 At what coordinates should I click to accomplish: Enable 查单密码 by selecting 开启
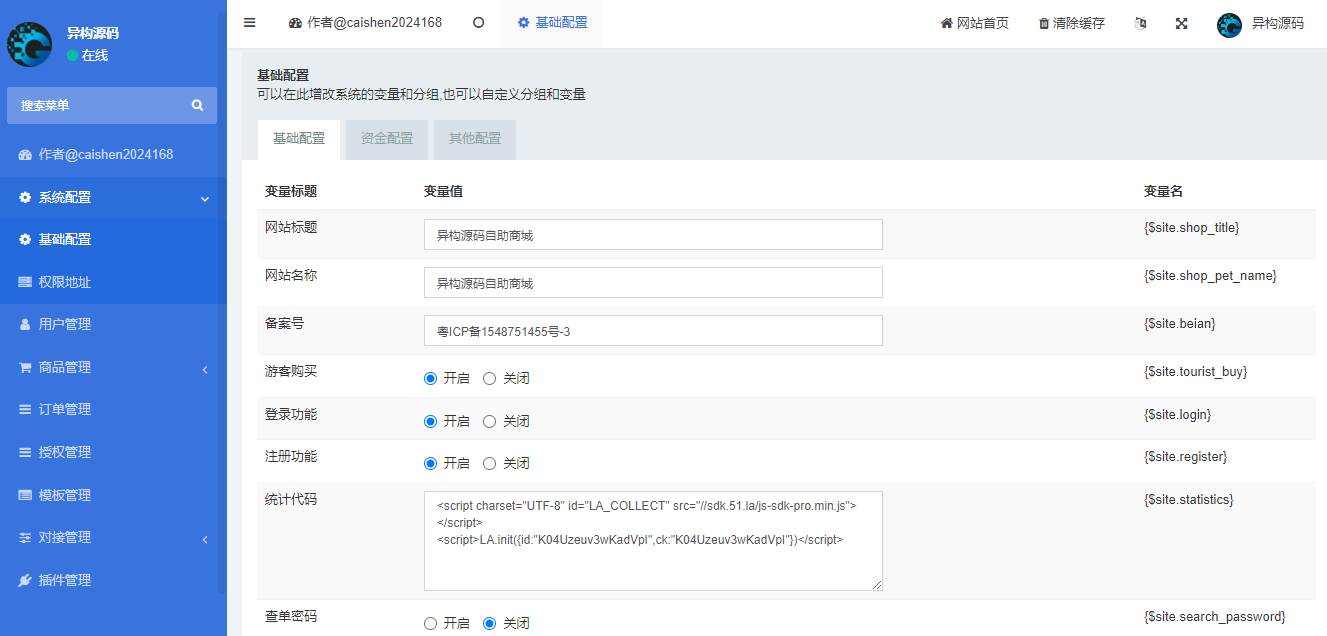coord(430,622)
